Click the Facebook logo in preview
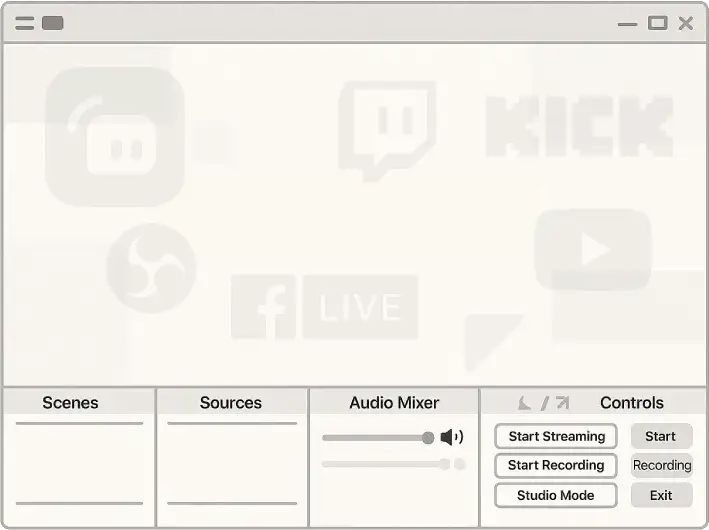The height and width of the screenshot is (530, 709). 263,307
